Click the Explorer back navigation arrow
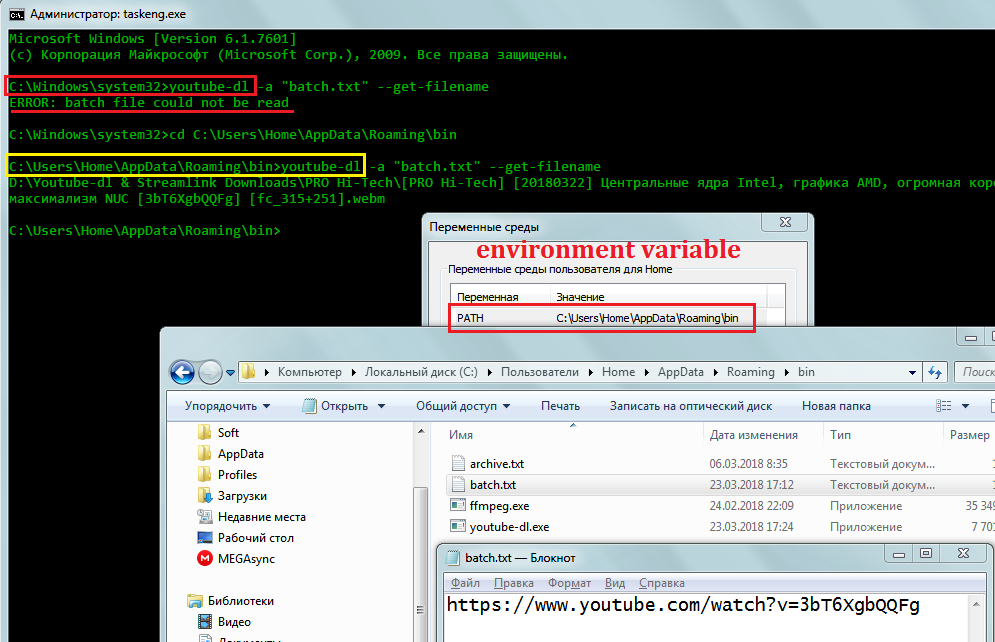This screenshot has width=995, height=642. click(182, 372)
